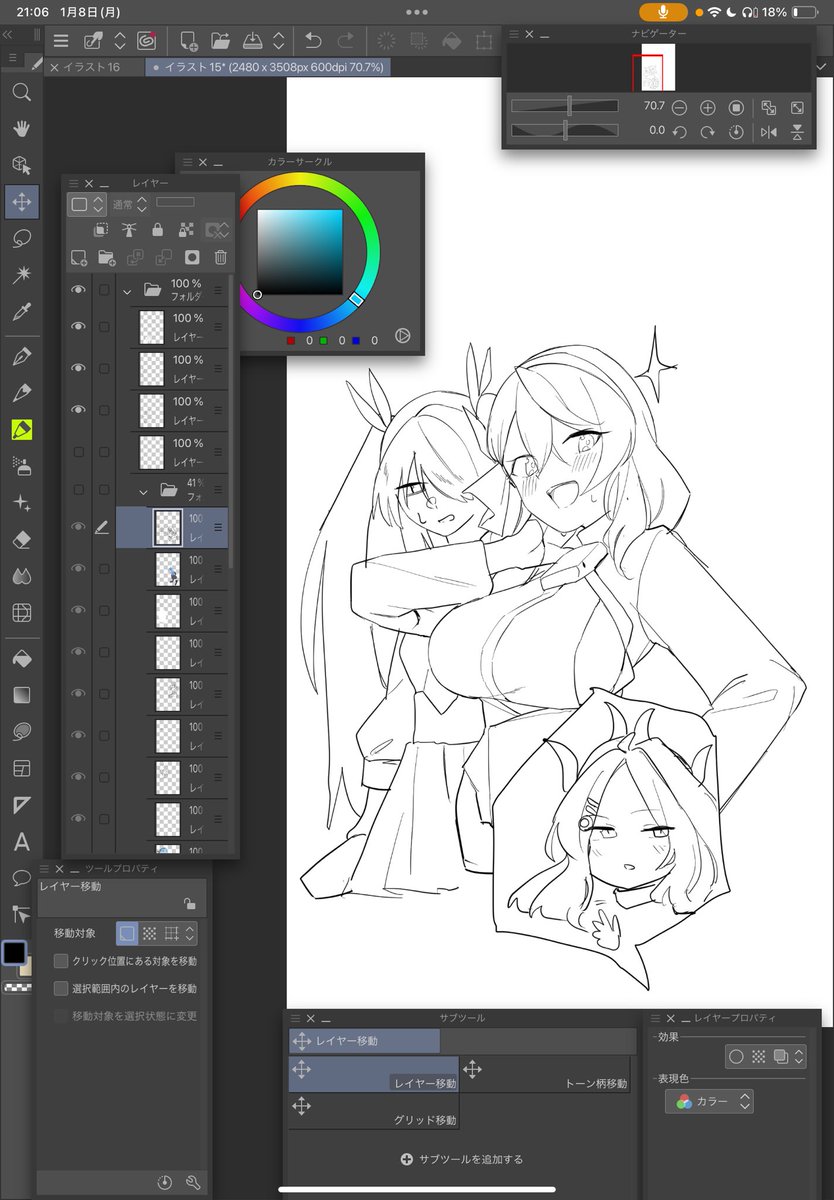
Task: Toggle Lock layer icon
Action: [x=157, y=230]
